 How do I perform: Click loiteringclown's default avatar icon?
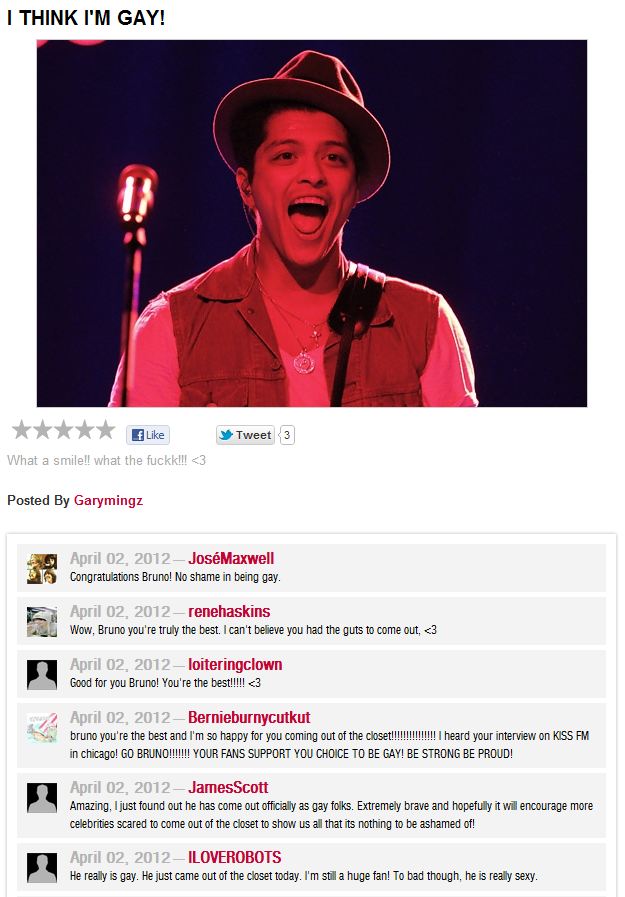[x=41, y=673]
